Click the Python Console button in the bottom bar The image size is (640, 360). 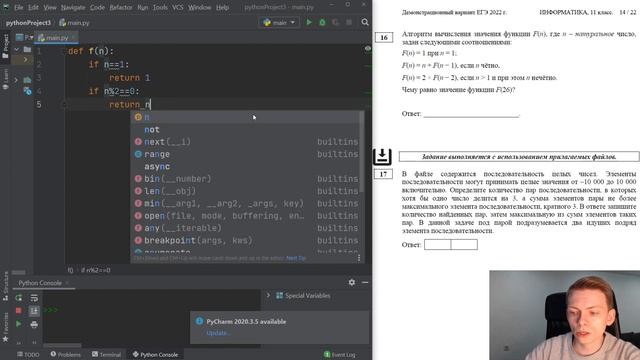point(155,355)
